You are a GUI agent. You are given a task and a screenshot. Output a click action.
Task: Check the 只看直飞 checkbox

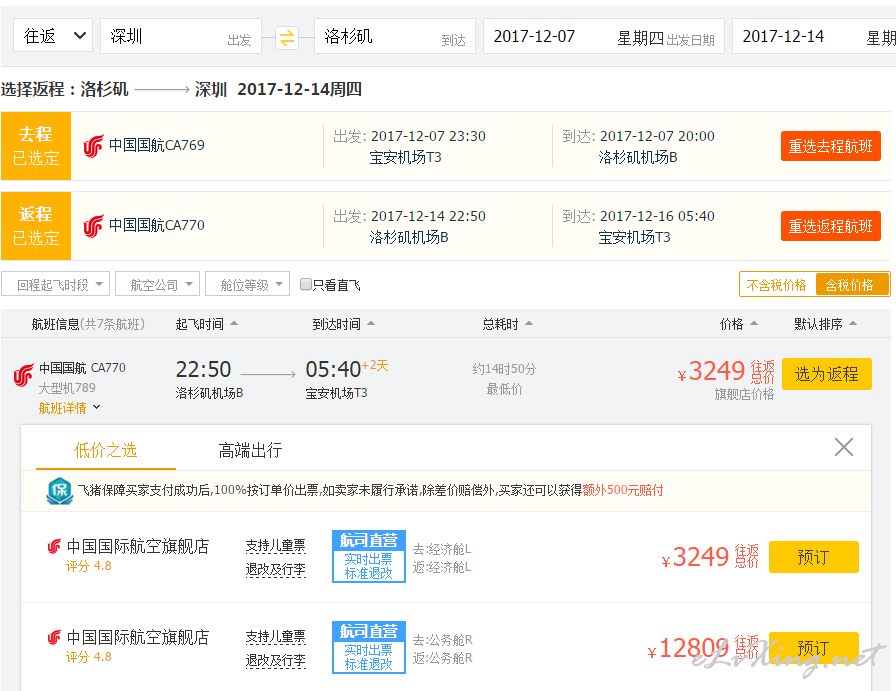[x=306, y=284]
